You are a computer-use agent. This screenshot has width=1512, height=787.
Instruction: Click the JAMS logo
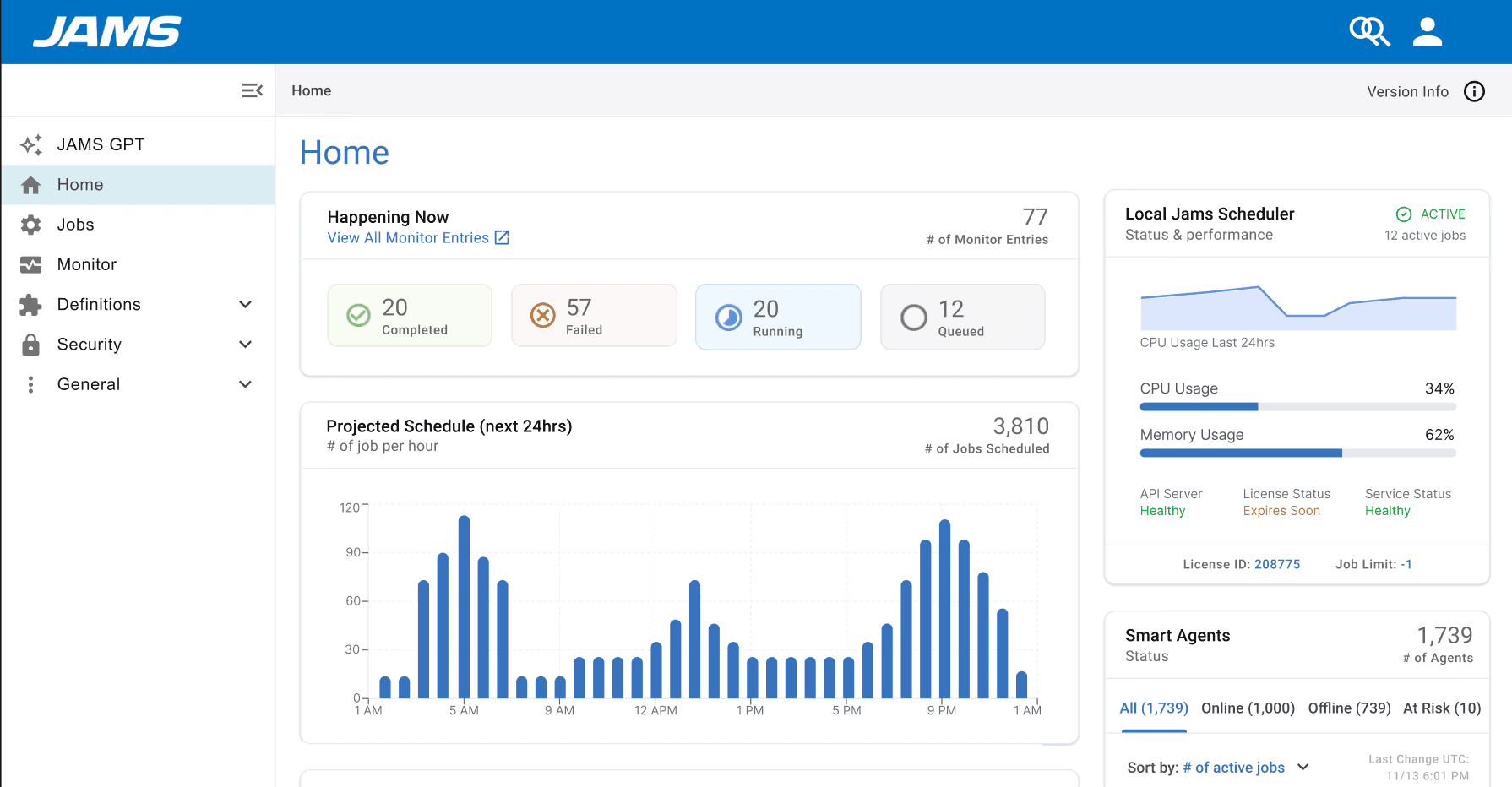[107, 32]
